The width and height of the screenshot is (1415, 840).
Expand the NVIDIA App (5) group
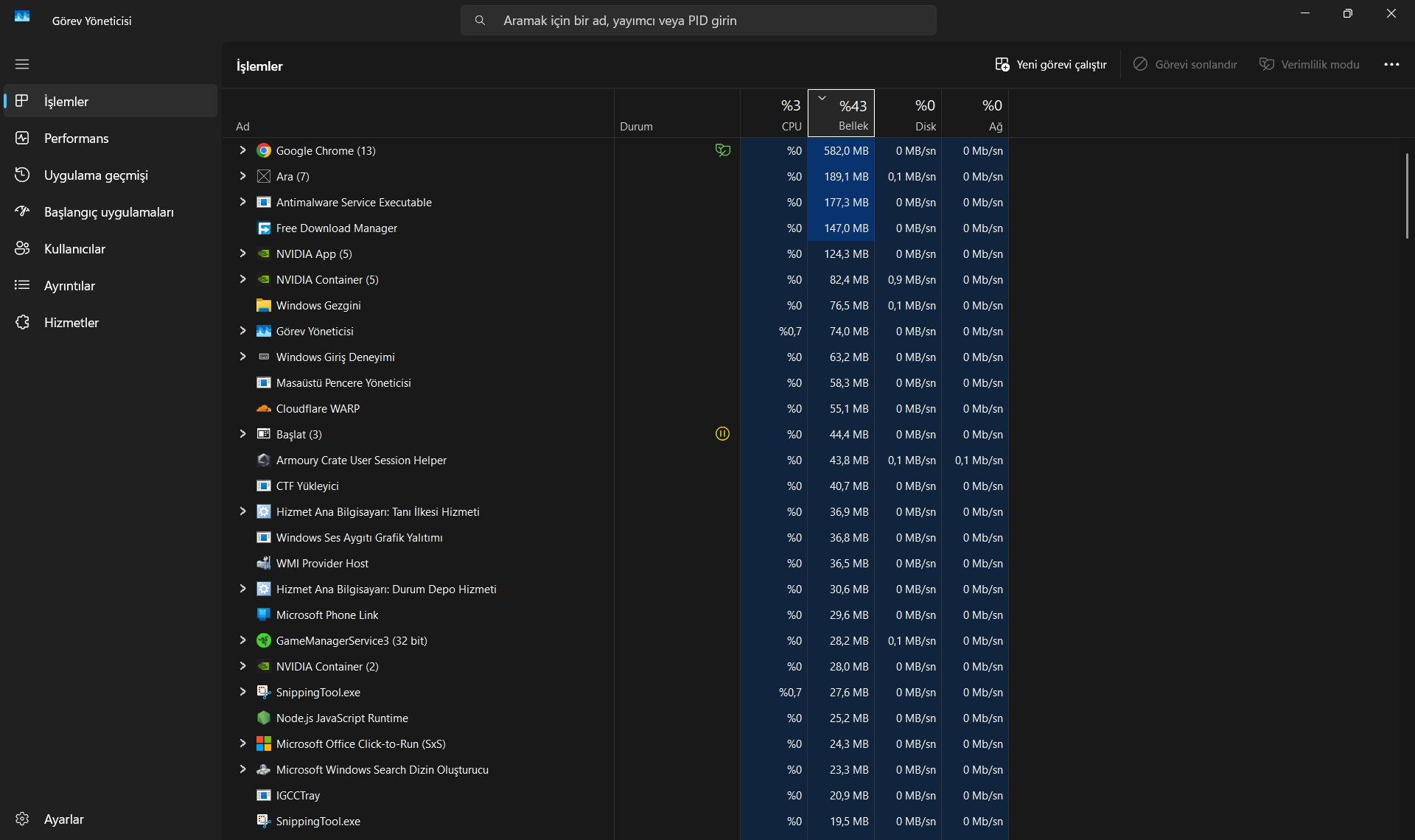click(x=242, y=253)
